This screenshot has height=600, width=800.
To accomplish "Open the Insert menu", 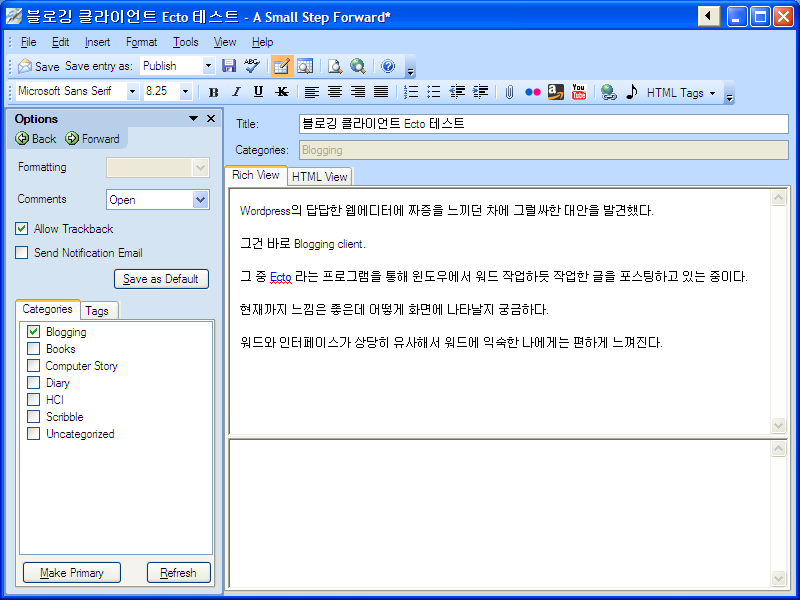I will click(97, 42).
